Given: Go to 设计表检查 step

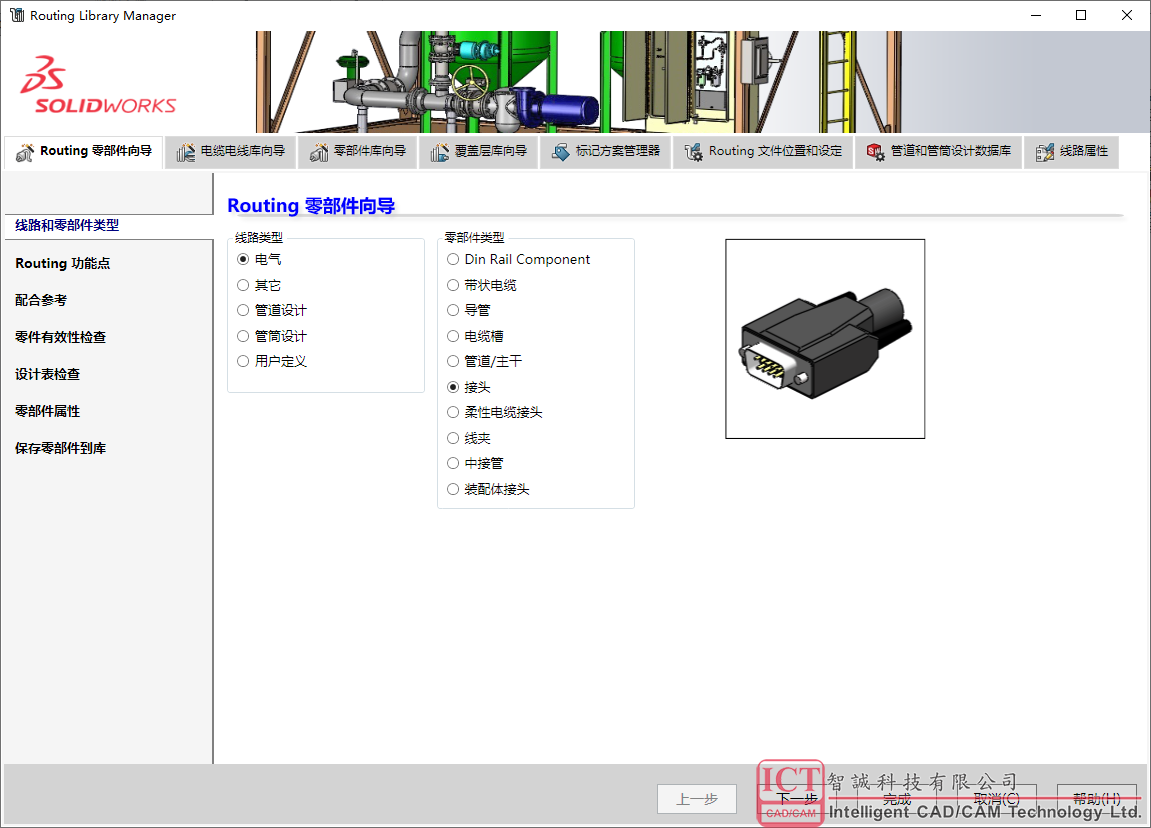Looking at the screenshot, I should click(47, 374).
